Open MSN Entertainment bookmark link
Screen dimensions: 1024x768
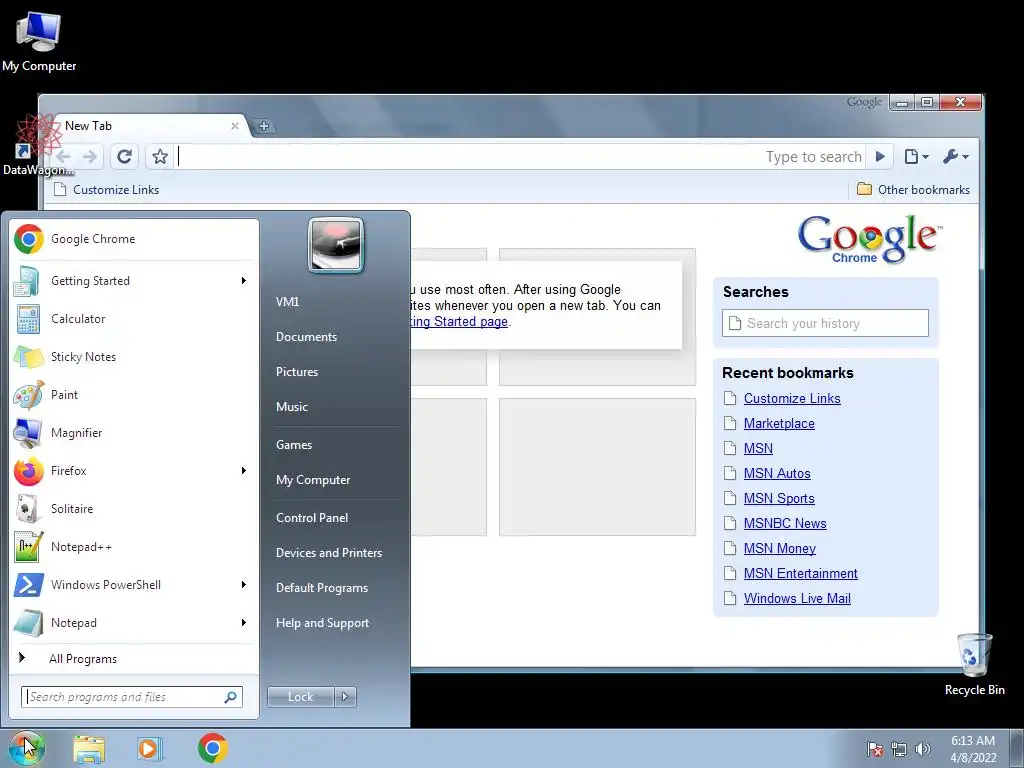tap(801, 573)
